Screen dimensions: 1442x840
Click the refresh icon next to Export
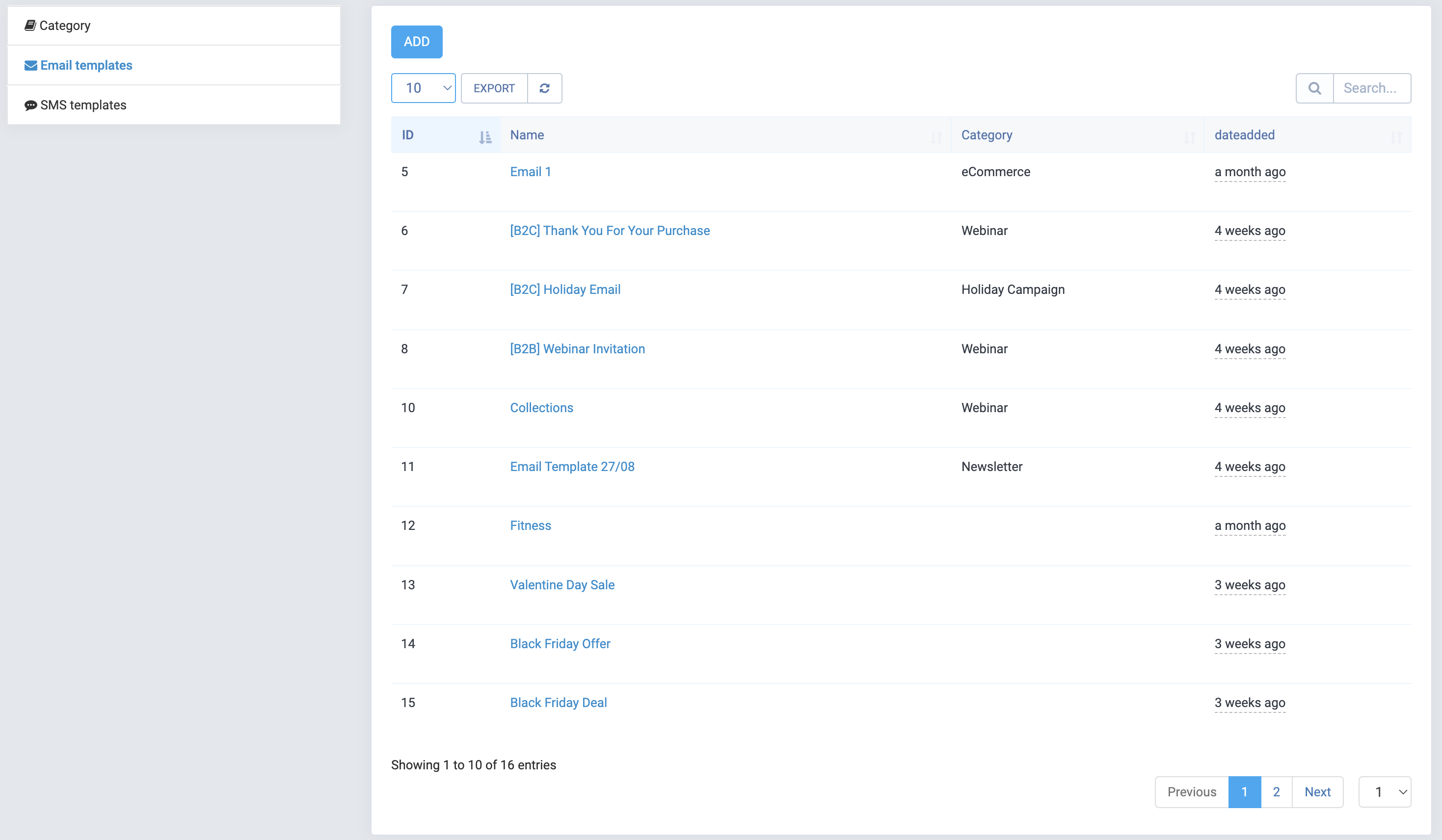pos(544,87)
